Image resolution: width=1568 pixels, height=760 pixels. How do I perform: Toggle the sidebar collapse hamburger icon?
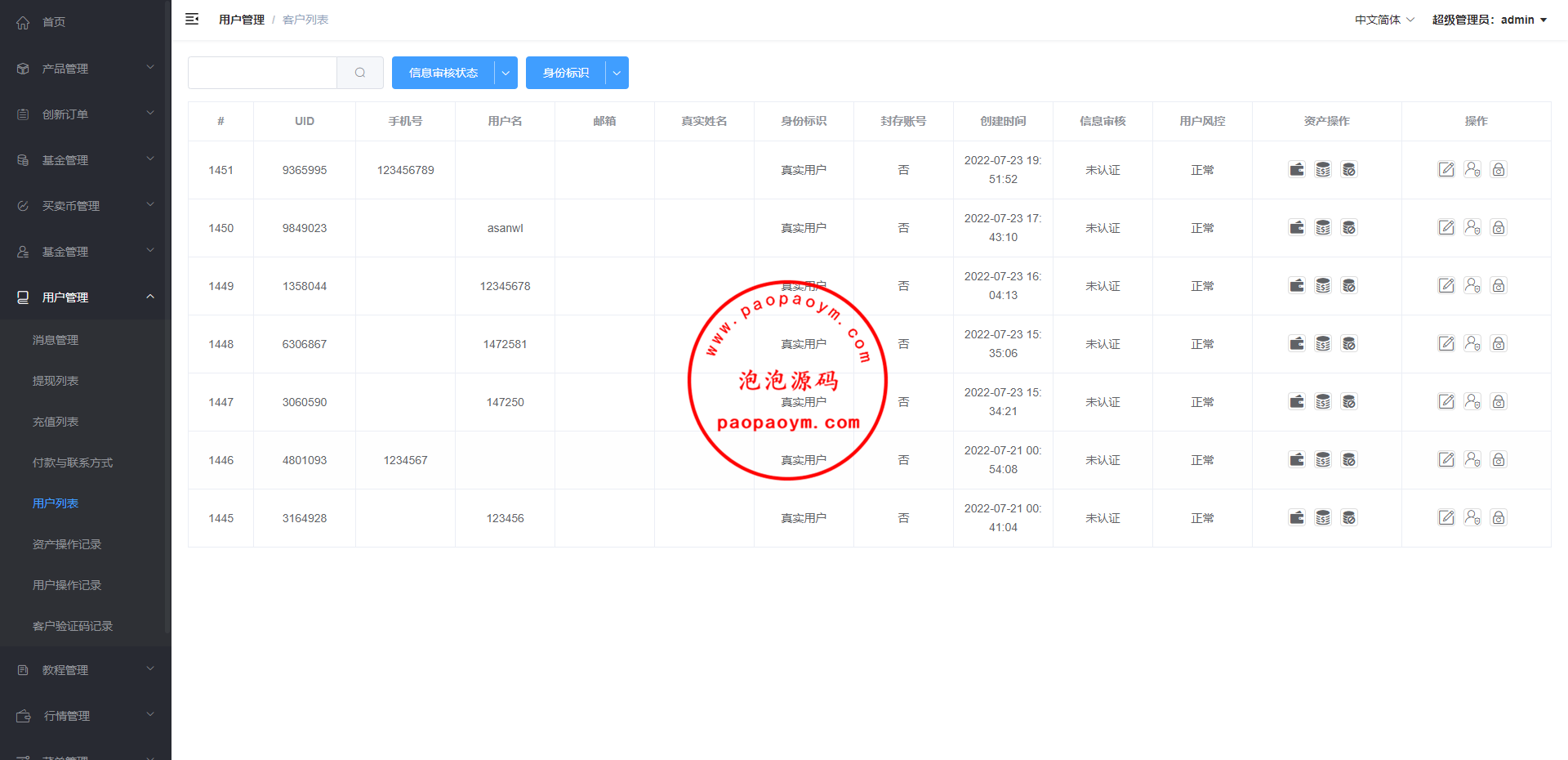[192, 20]
